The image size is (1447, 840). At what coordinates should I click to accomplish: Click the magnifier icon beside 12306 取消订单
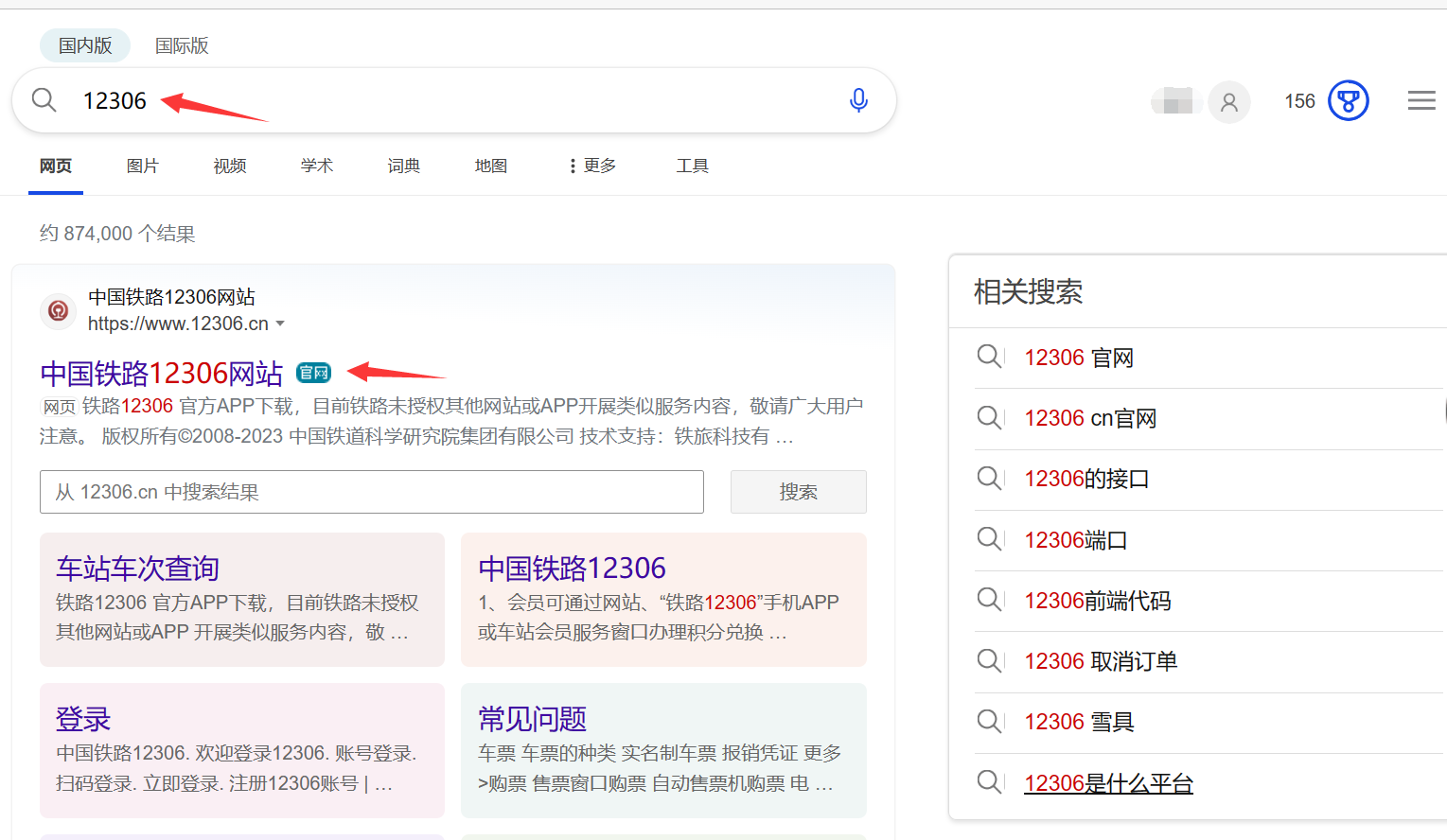pyautogui.click(x=989, y=660)
